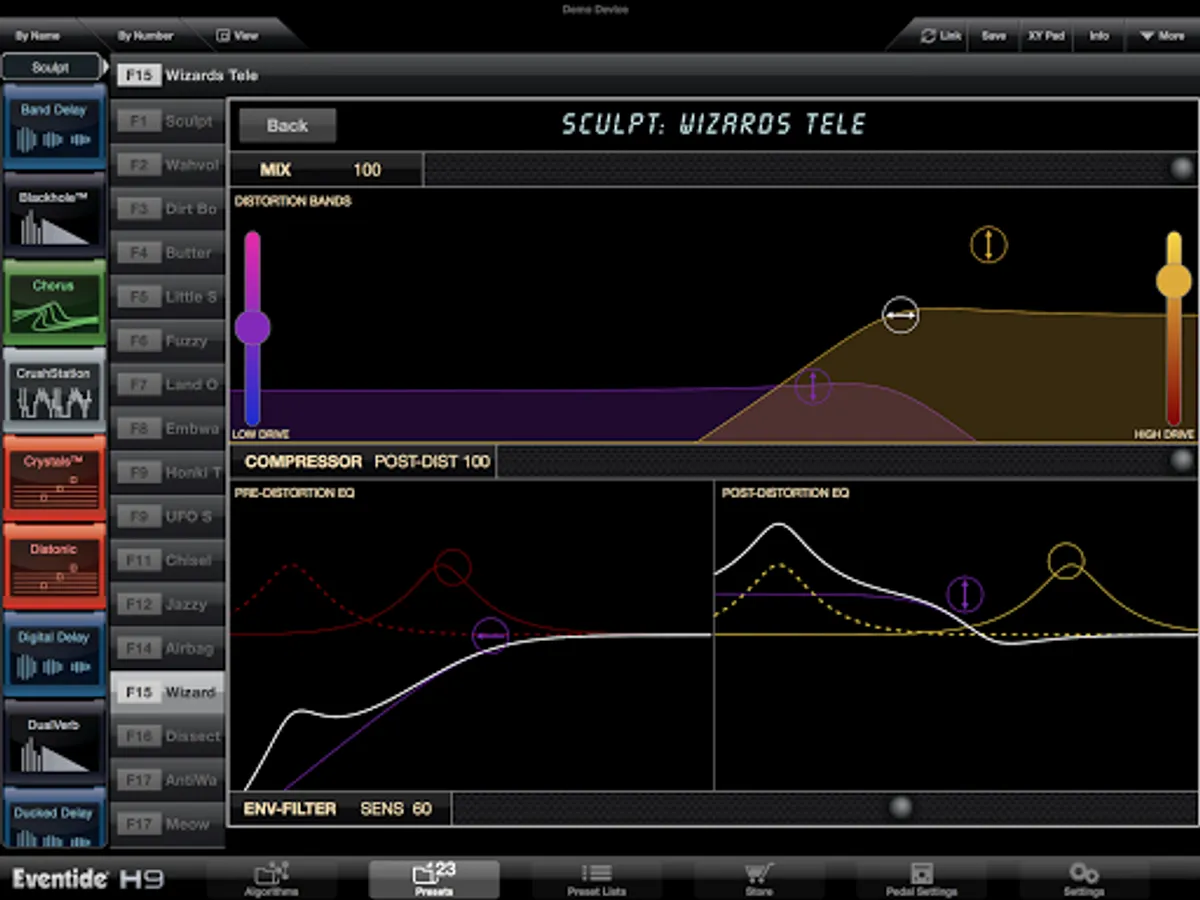
Task: Switch to the Algorithms tab
Action: pos(272,879)
